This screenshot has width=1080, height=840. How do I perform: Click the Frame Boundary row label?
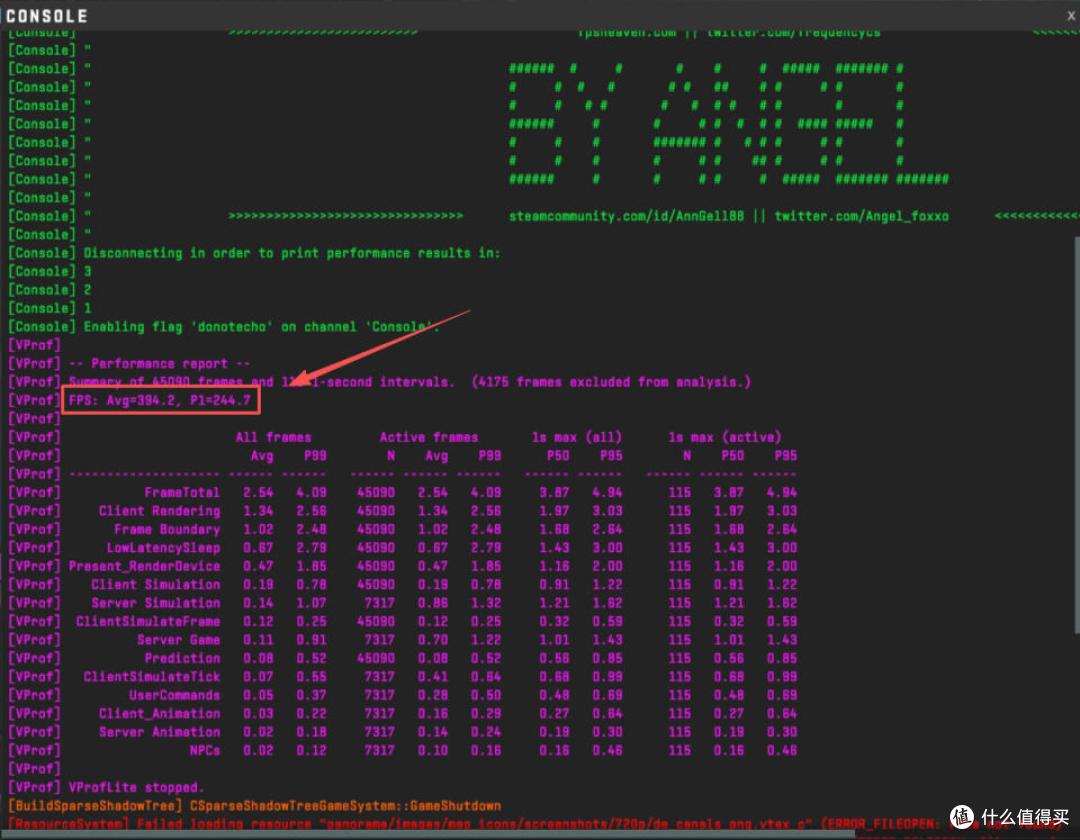point(167,529)
